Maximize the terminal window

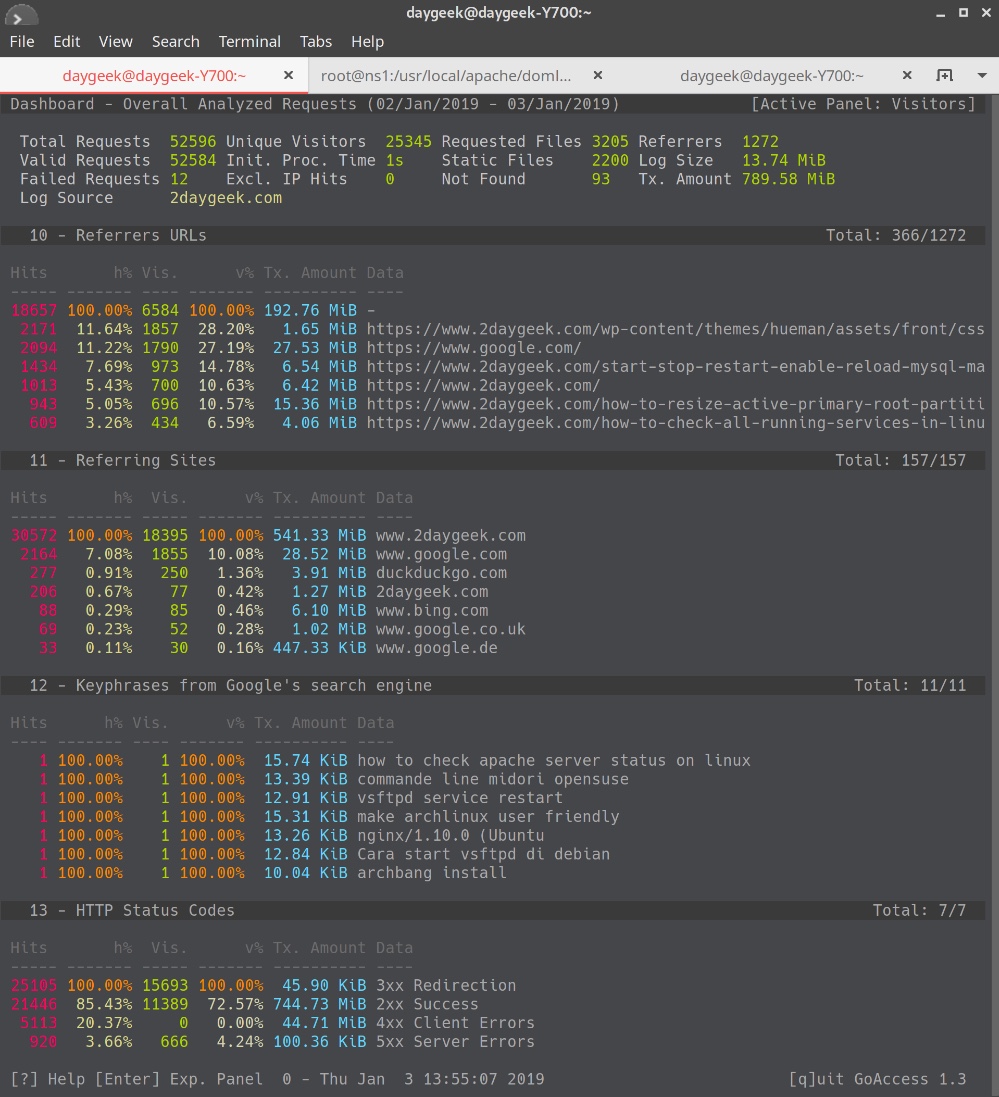963,13
